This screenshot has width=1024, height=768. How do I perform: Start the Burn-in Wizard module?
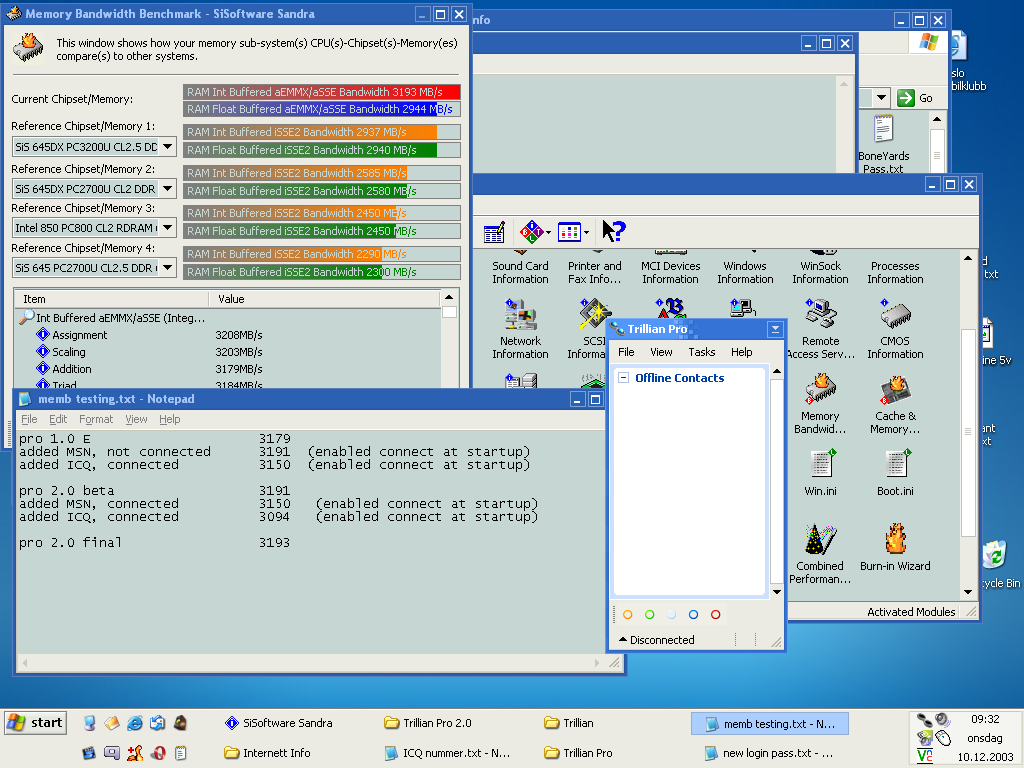(x=895, y=547)
